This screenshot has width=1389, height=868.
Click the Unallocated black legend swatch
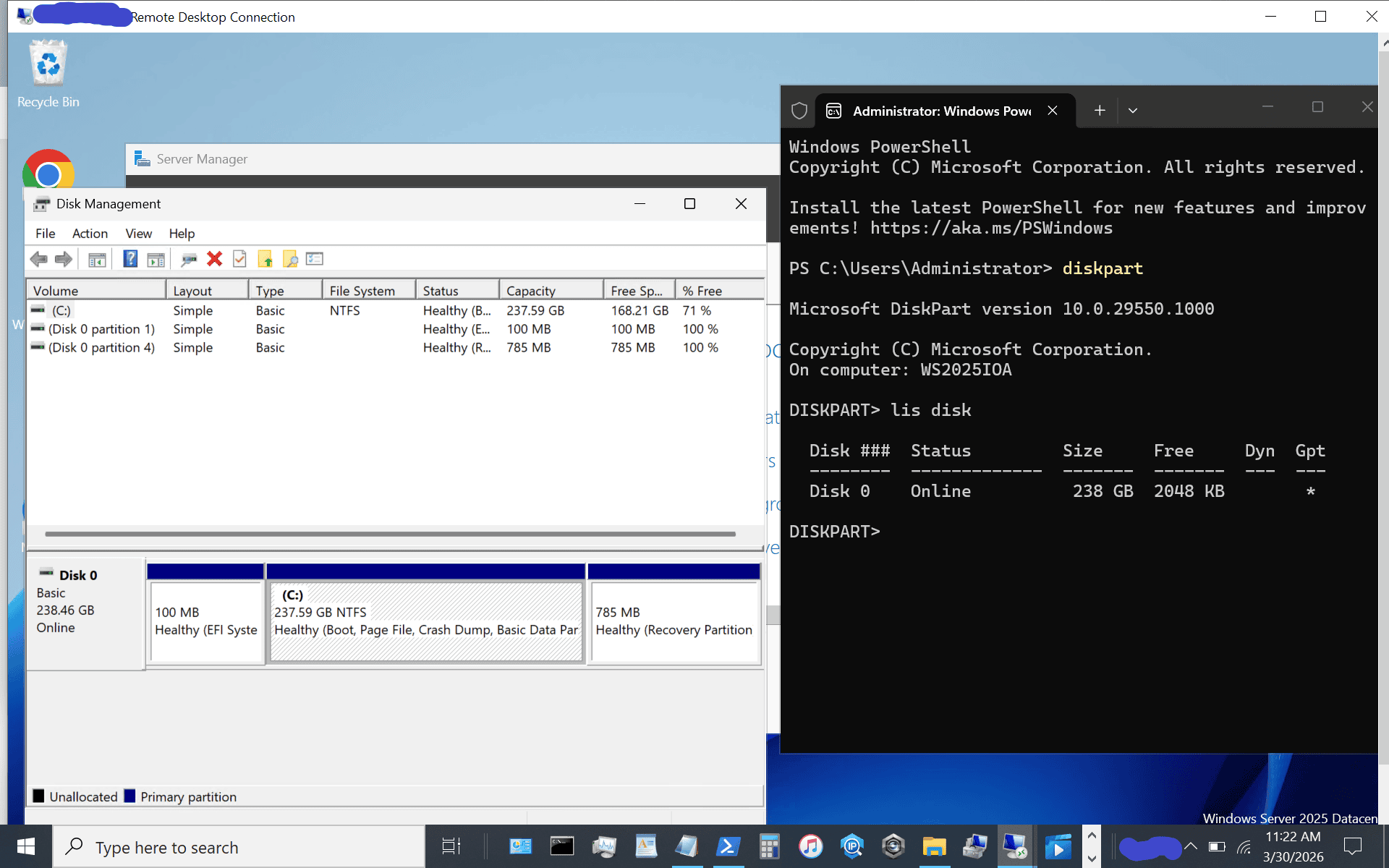39,796
